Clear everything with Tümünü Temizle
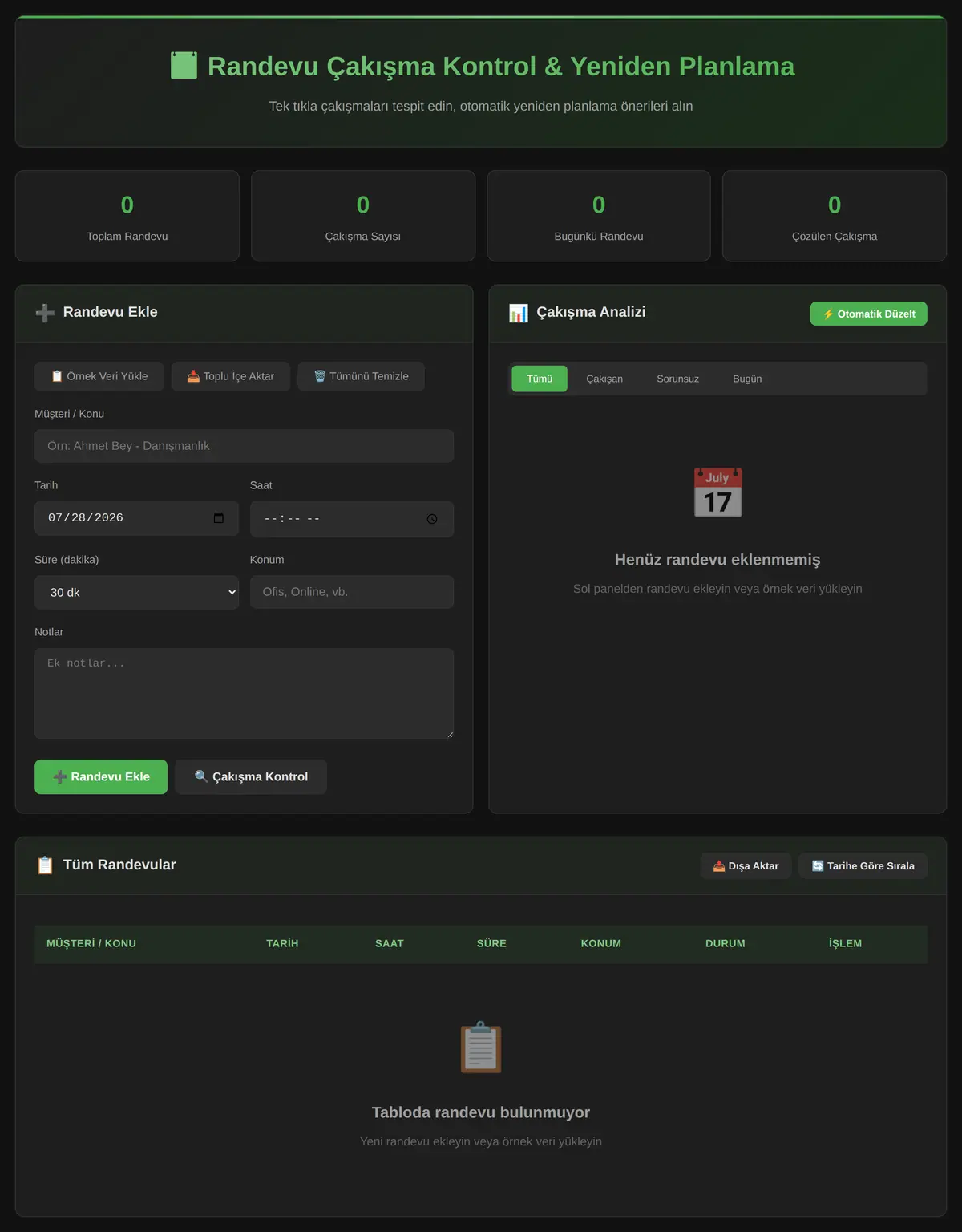The width and height of the screenshot is (962, 1232). tap(361, 376)
